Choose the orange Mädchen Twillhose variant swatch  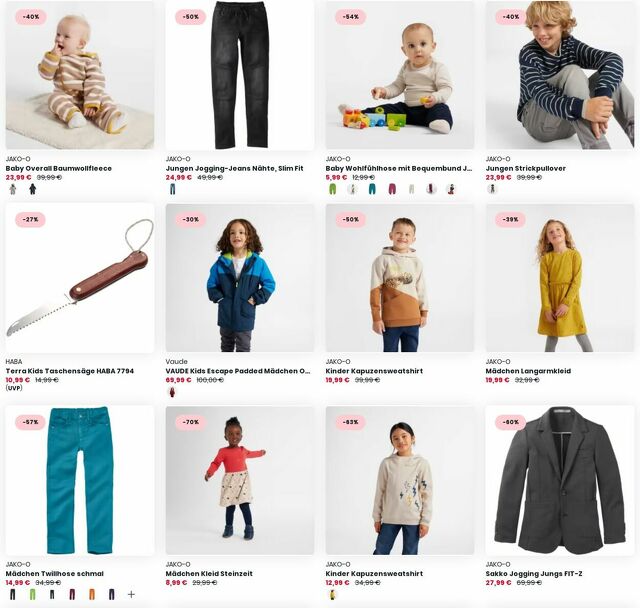tap(92, 595)
